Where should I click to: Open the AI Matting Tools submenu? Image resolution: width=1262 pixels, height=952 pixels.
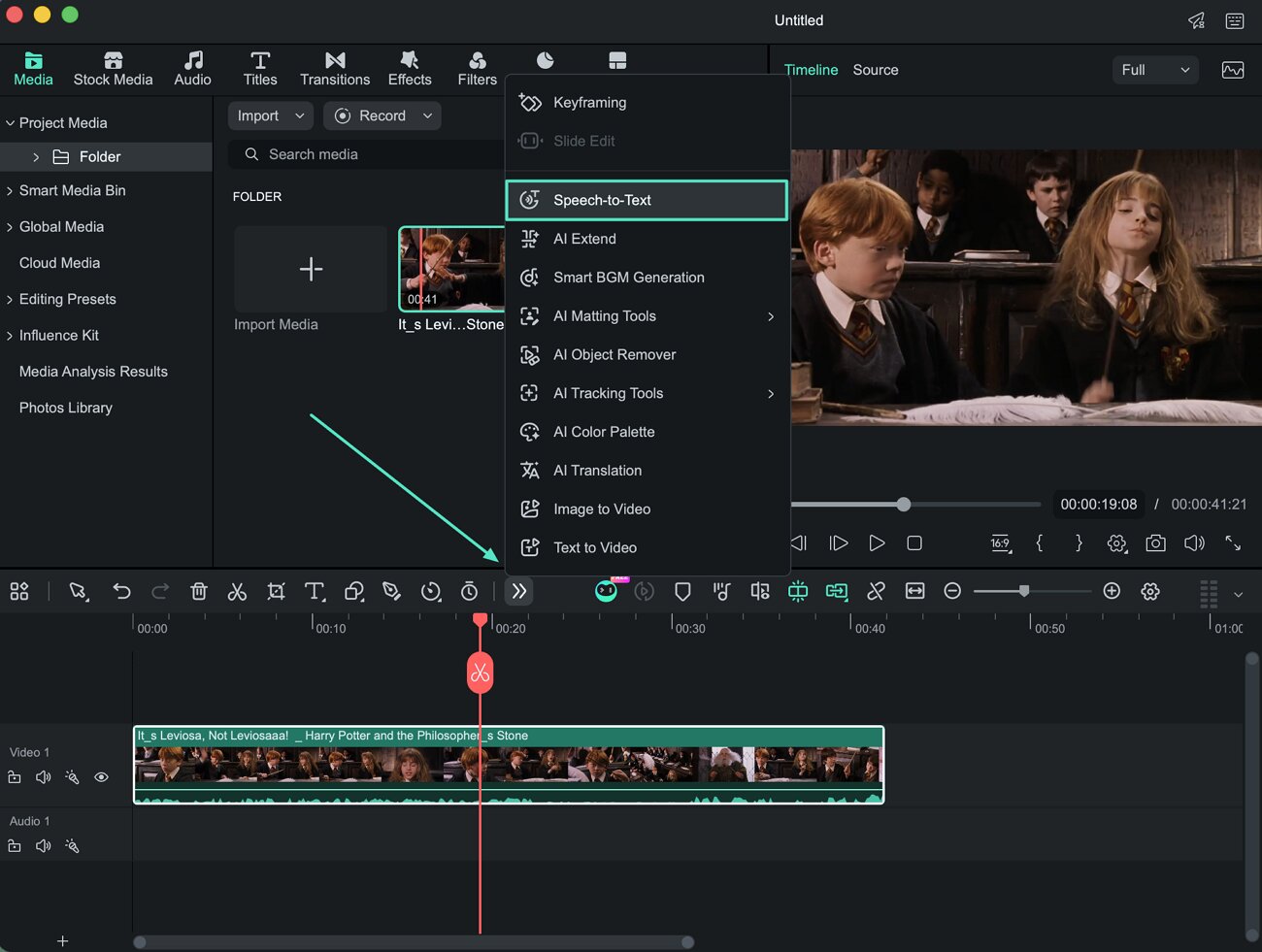coord(647,316)
